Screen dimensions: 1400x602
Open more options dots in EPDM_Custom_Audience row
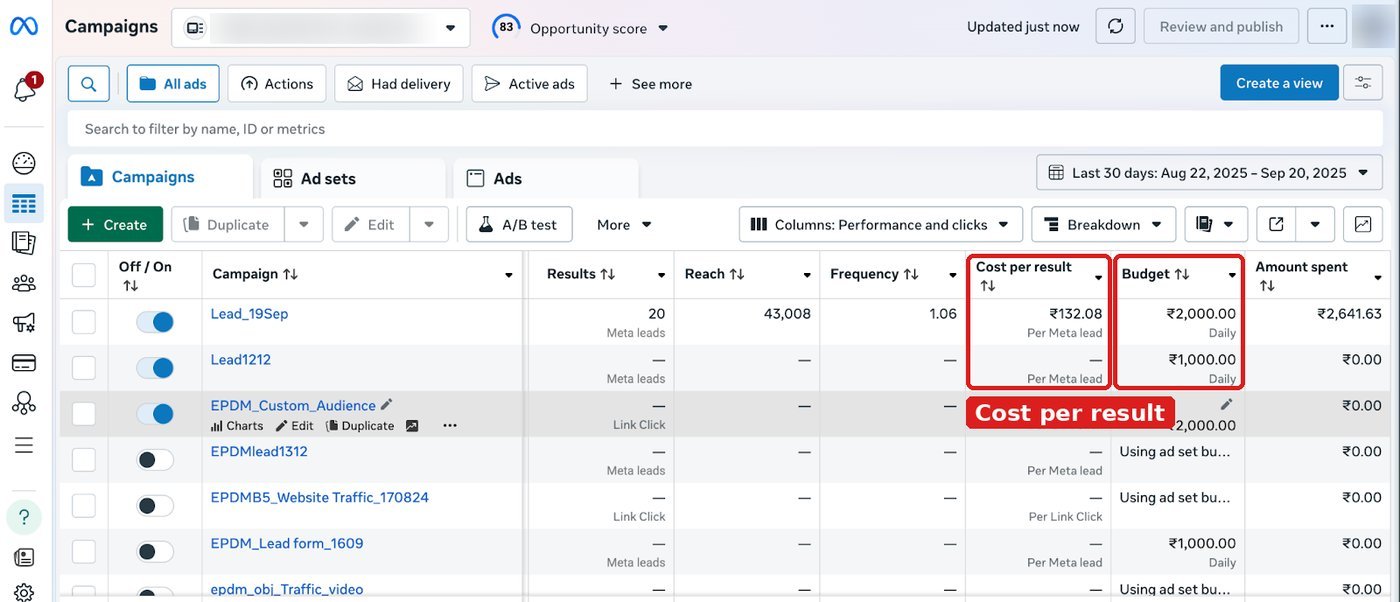pyautogui.click(x=450, y=425)
